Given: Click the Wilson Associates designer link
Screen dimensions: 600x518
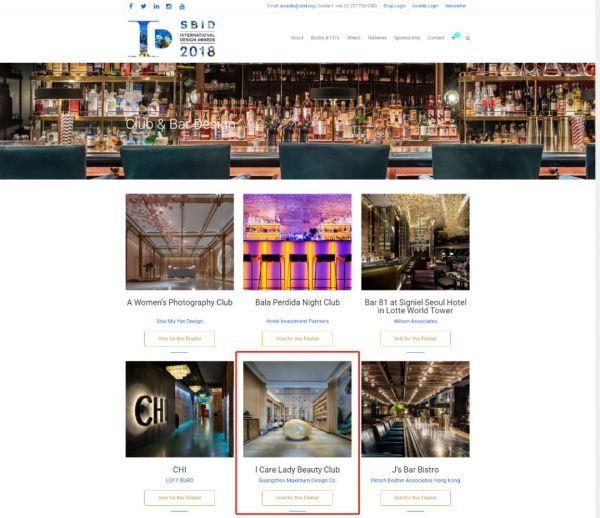Looking at the screenshot, I should pyautogui.click(x=415, y=321).
